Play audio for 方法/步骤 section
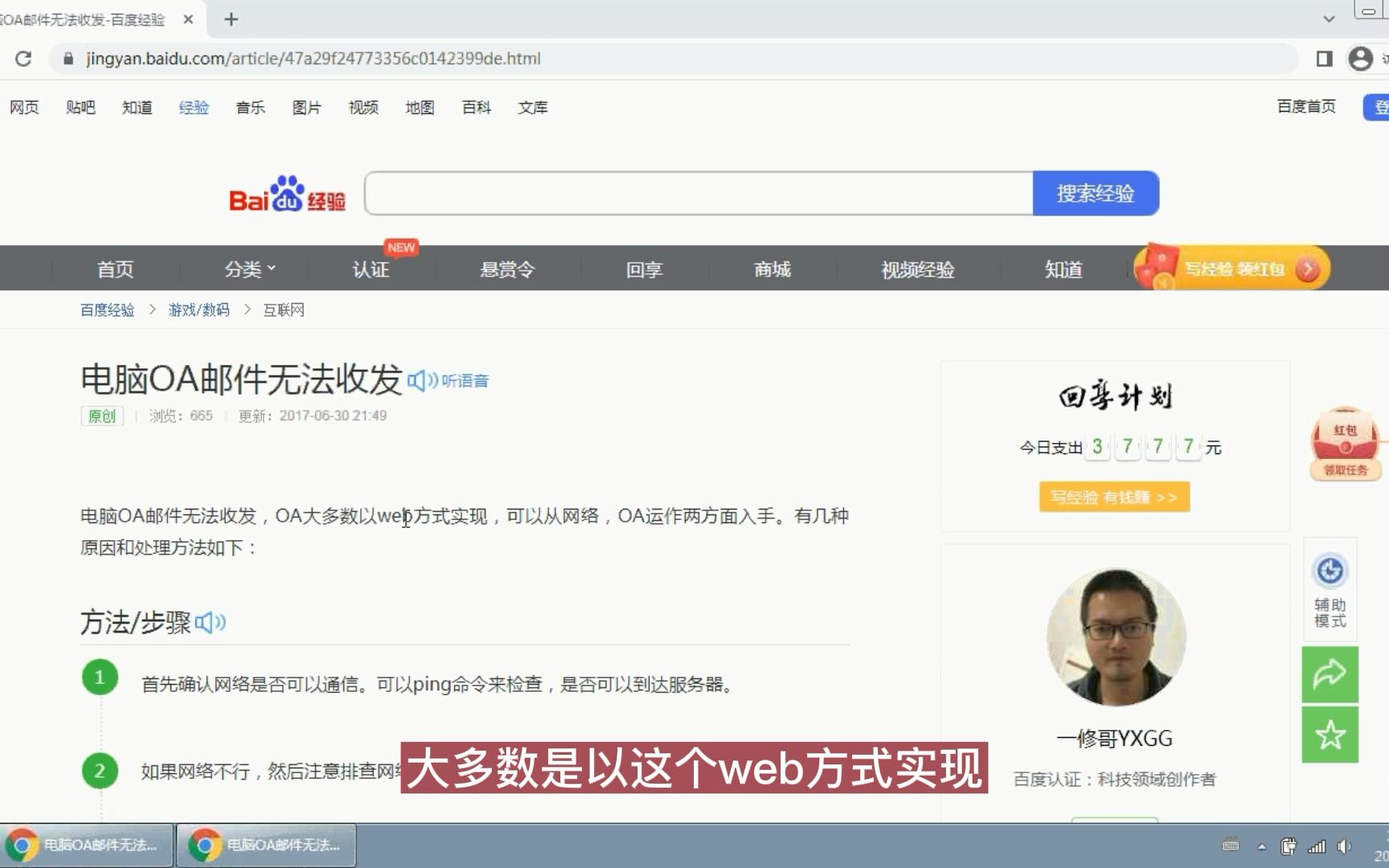 (x=211, y=622)
